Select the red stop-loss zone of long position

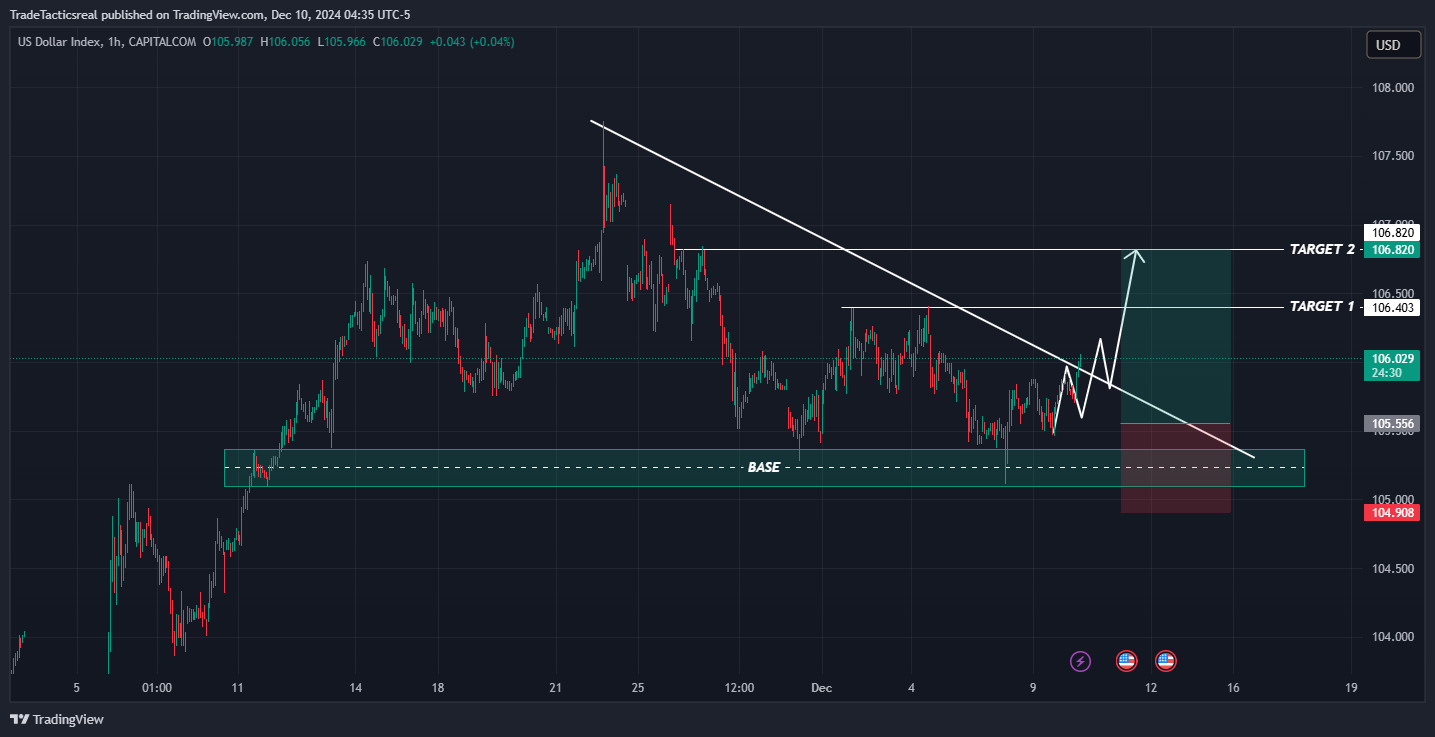1176,468
